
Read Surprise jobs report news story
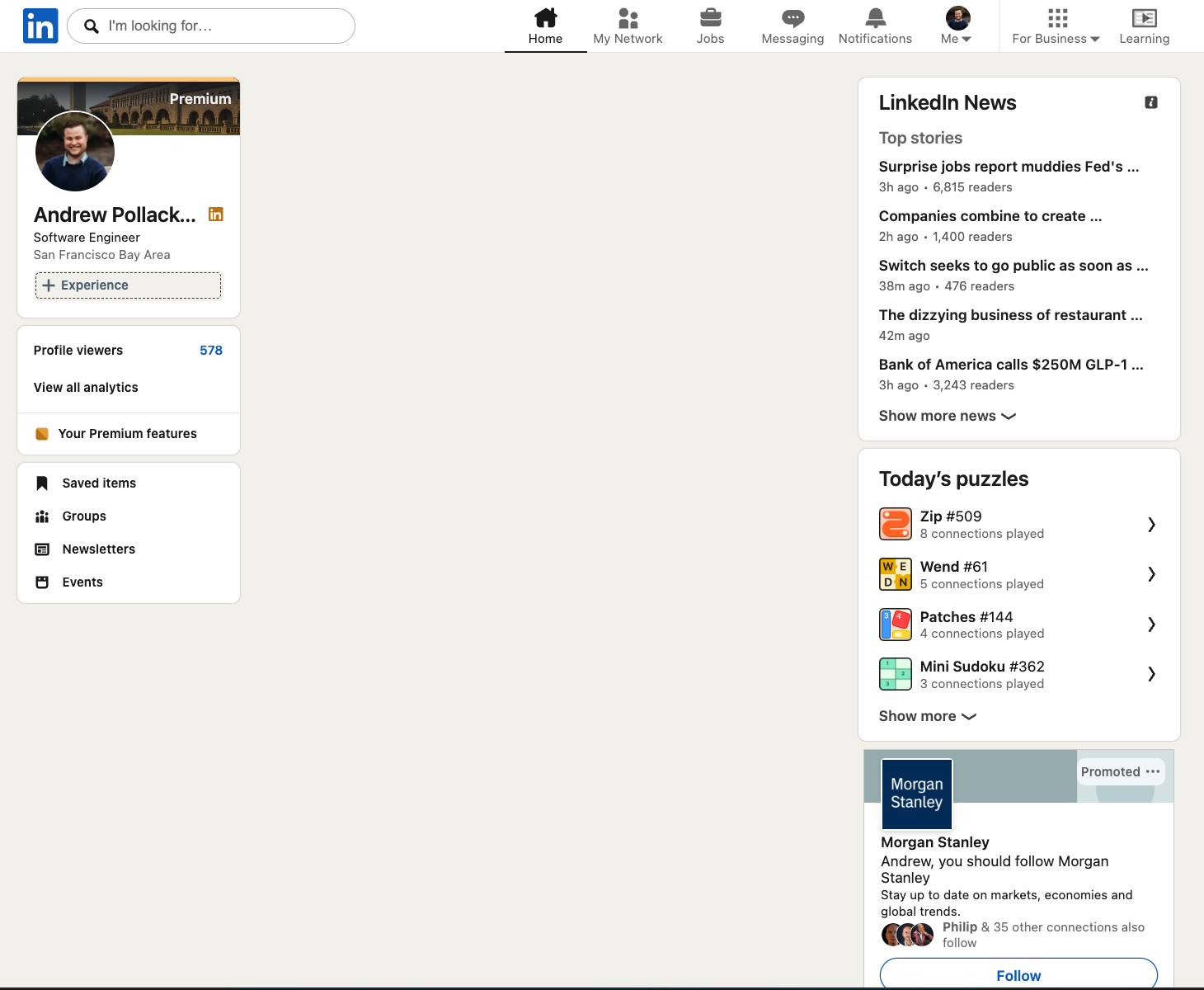click(x=1009, y=167)
